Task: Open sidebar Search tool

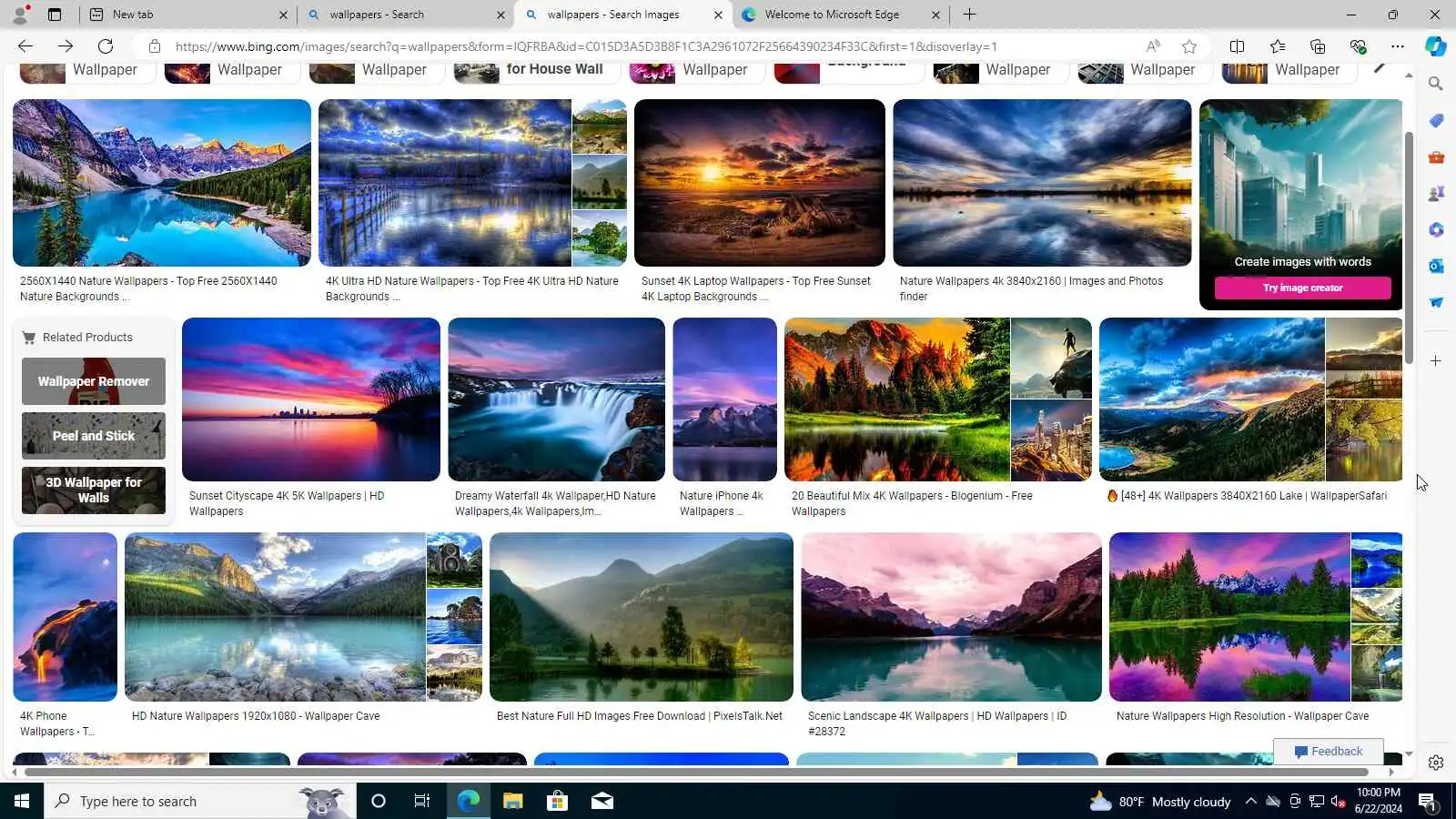Action: [1436, 84]
